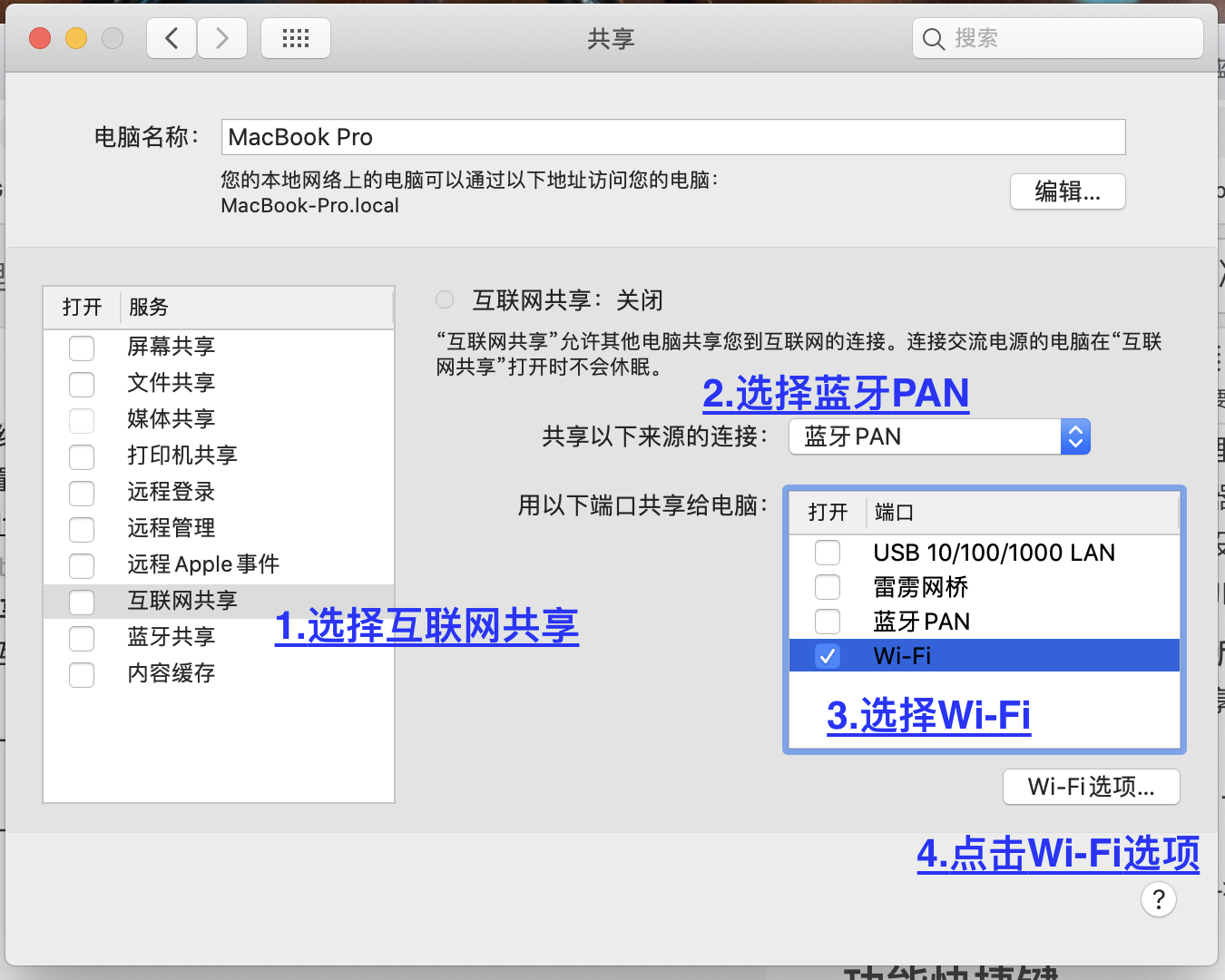Click the 端口 column header
The height and width of the screenshot is (980, 1225).
[1023, 513]
